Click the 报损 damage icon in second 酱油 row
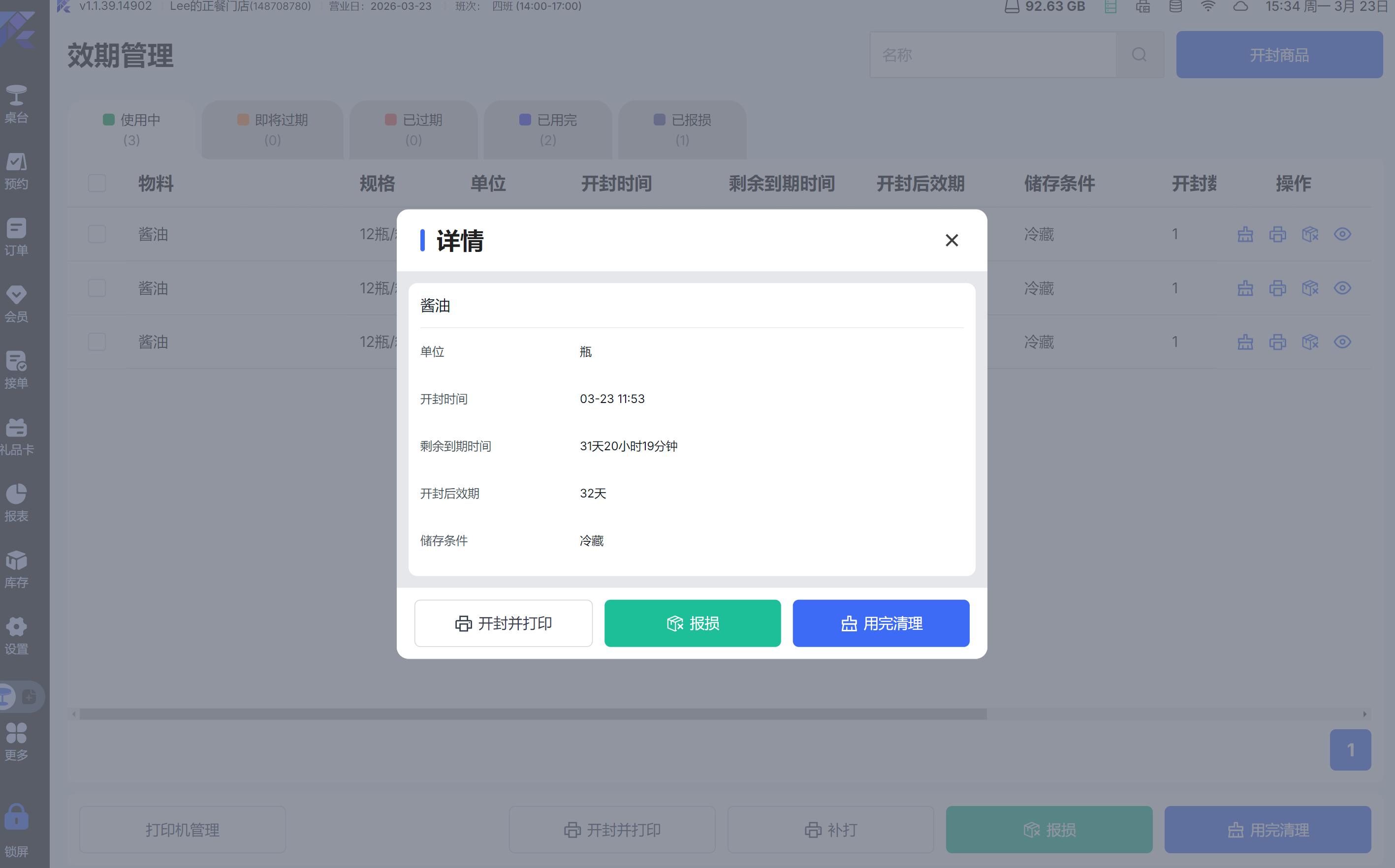Screen dimensions: 1395x868 tap(1309, 288)
